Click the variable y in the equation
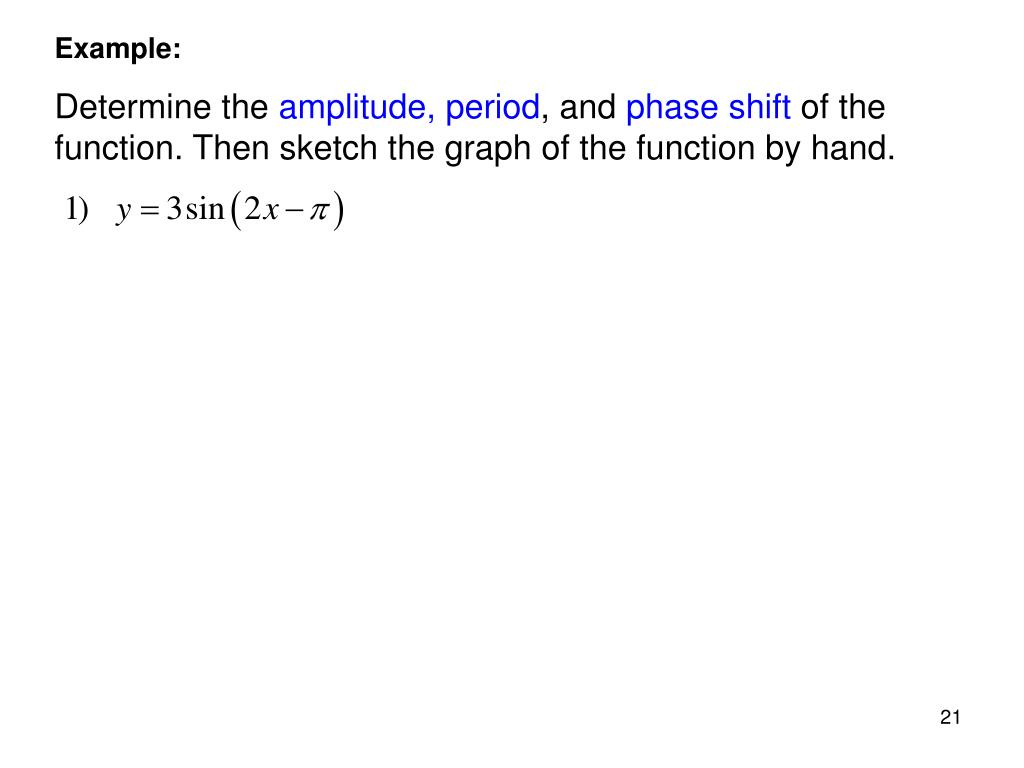Viewport: 1024px width, 768px height. (x=123, y=212)
